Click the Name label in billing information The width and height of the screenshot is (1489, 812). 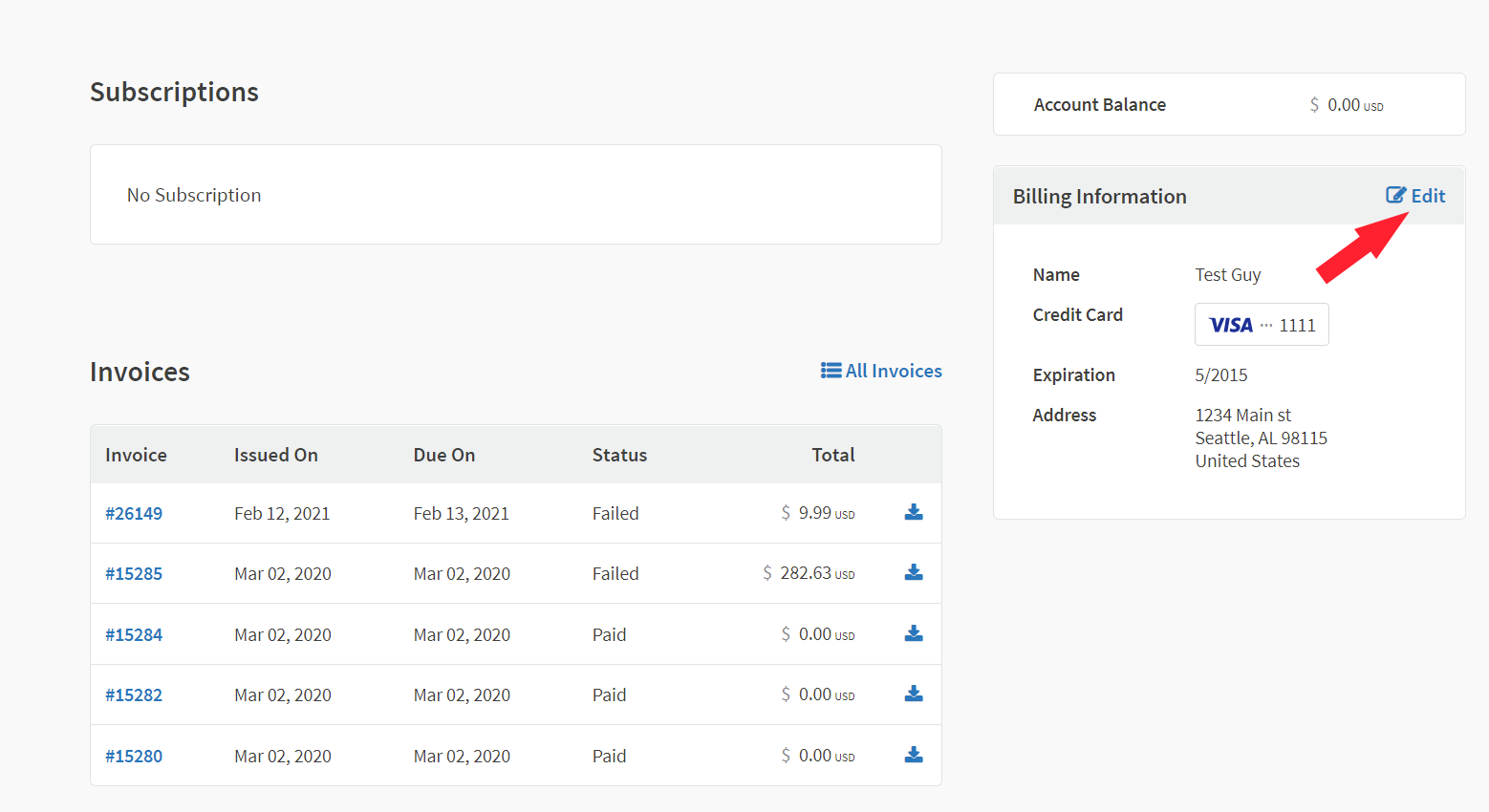point(1056,275)
